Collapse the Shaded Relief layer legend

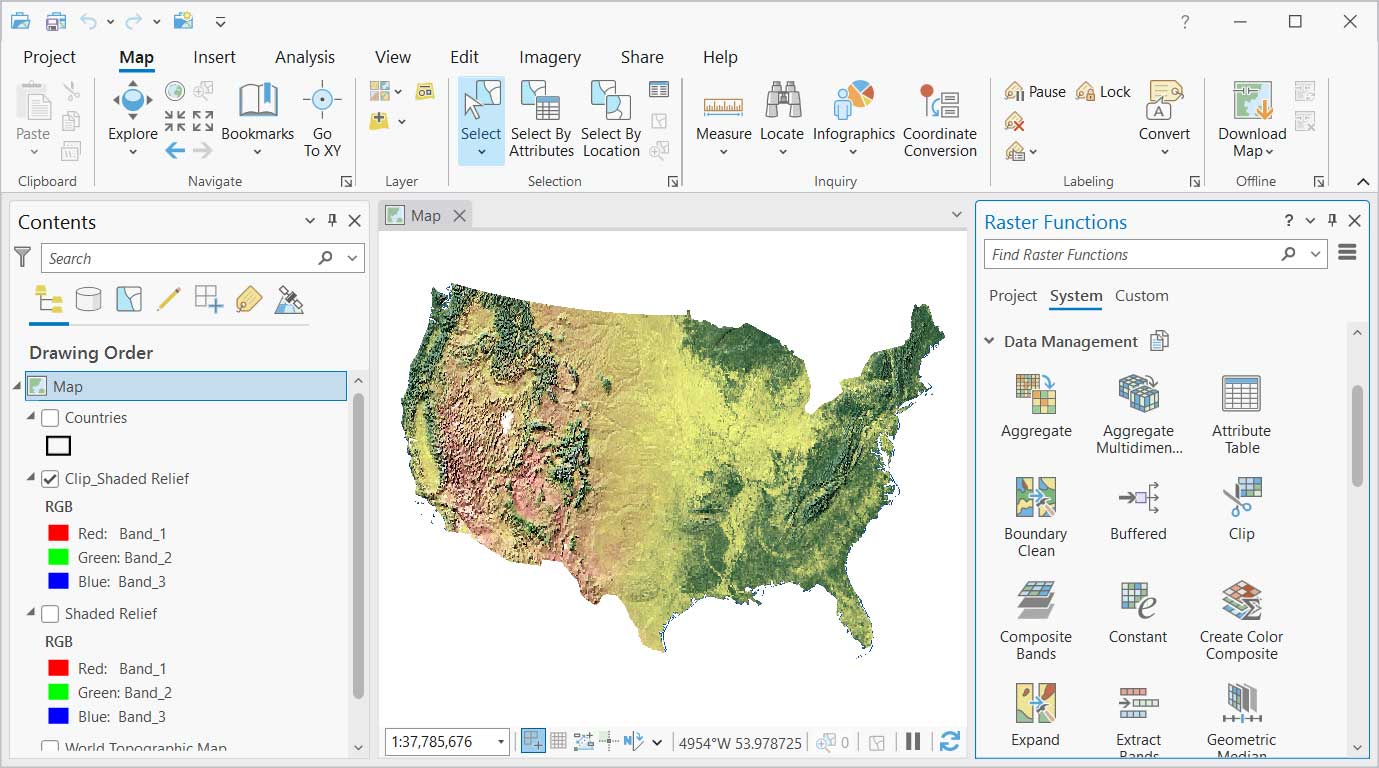(x=31, y=613)
